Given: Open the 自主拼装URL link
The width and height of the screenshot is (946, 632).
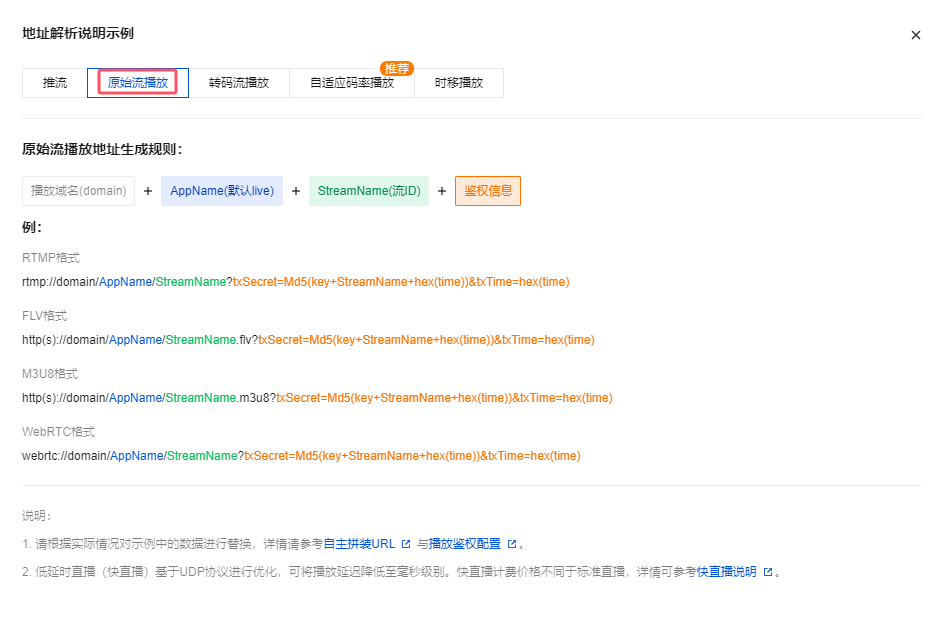Looking at the screenshot, I should coord(360,543).
